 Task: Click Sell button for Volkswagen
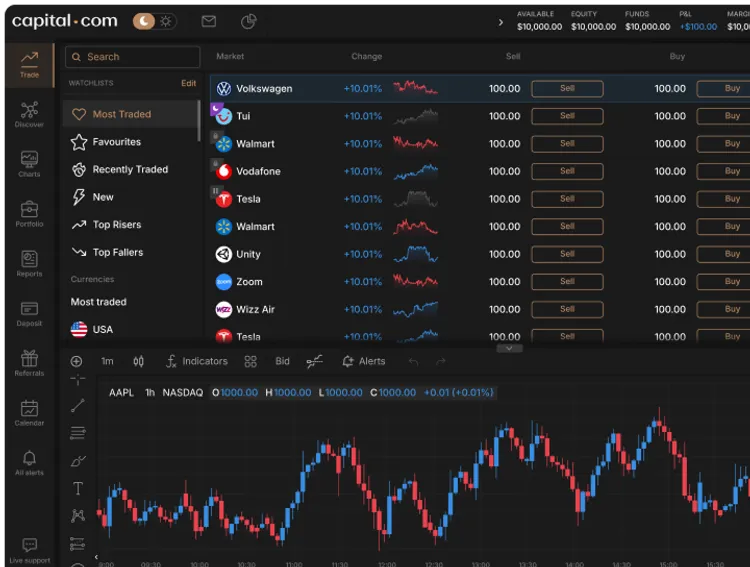567,89
